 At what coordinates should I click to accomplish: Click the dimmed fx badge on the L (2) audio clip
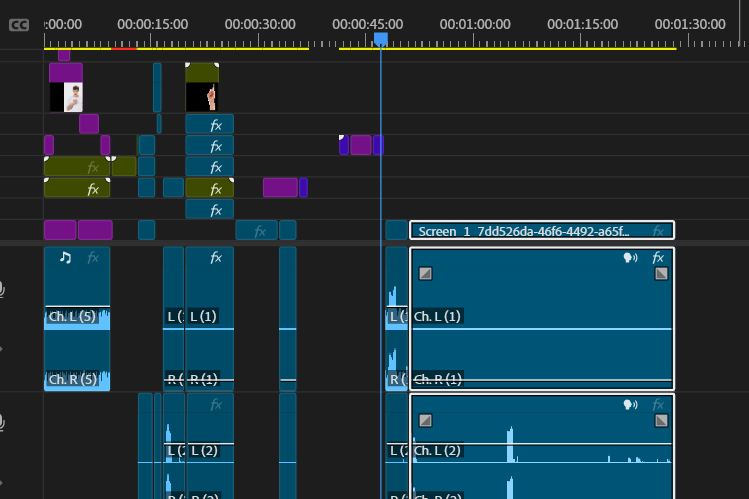(216, 405)
